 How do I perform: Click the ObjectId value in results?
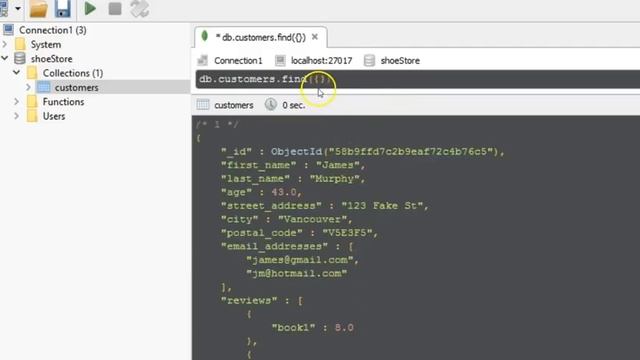(x=384, y=152)
